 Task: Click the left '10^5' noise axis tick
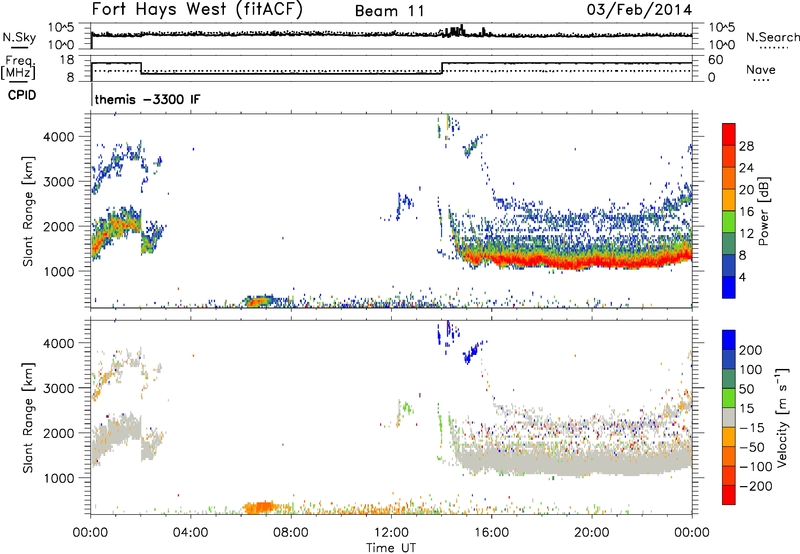pyautogui.click(x=61, y=27)
